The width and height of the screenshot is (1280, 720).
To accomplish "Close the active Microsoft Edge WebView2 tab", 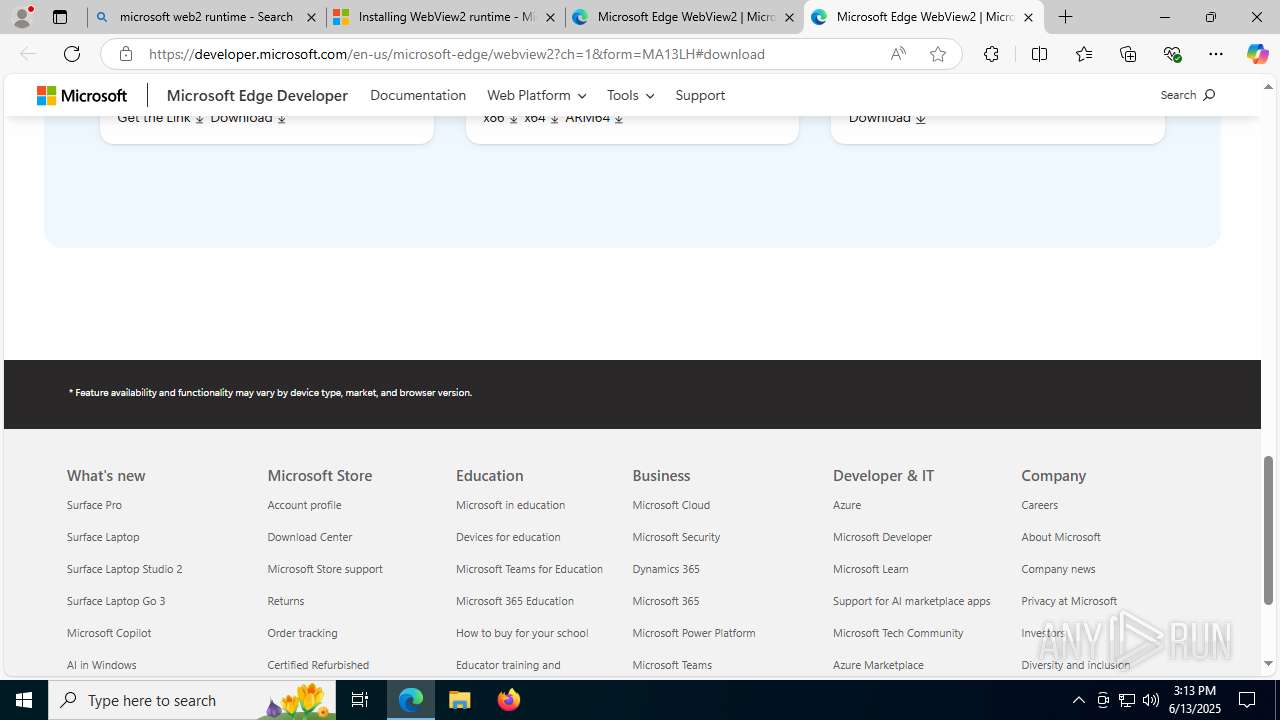I will point(1028,17).
